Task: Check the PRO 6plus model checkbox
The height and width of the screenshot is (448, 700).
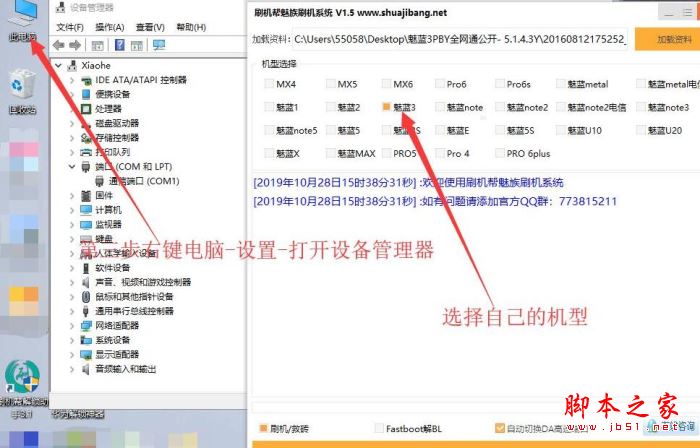Action: click(x=500, y=153)
